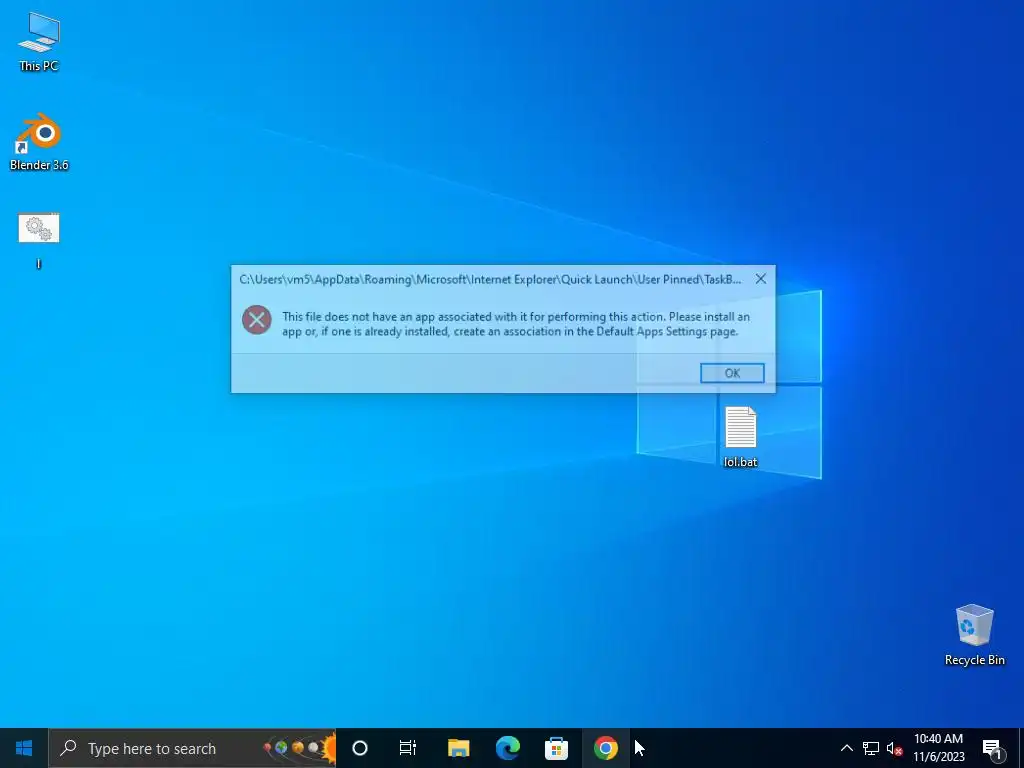Launch Google Chrome from taskbar
The height and width of the screenshot is (768, 1024).
coord(605,748)
